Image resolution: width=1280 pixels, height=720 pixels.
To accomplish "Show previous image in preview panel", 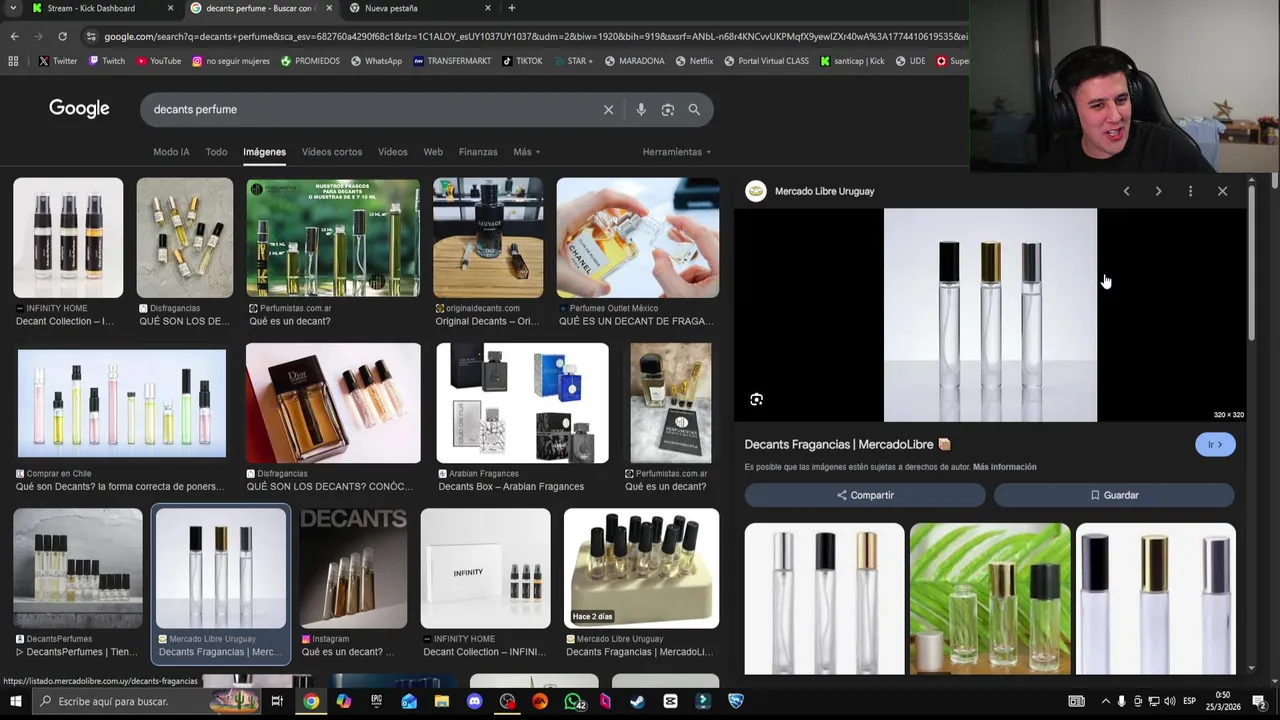I will click(1126, 191).
